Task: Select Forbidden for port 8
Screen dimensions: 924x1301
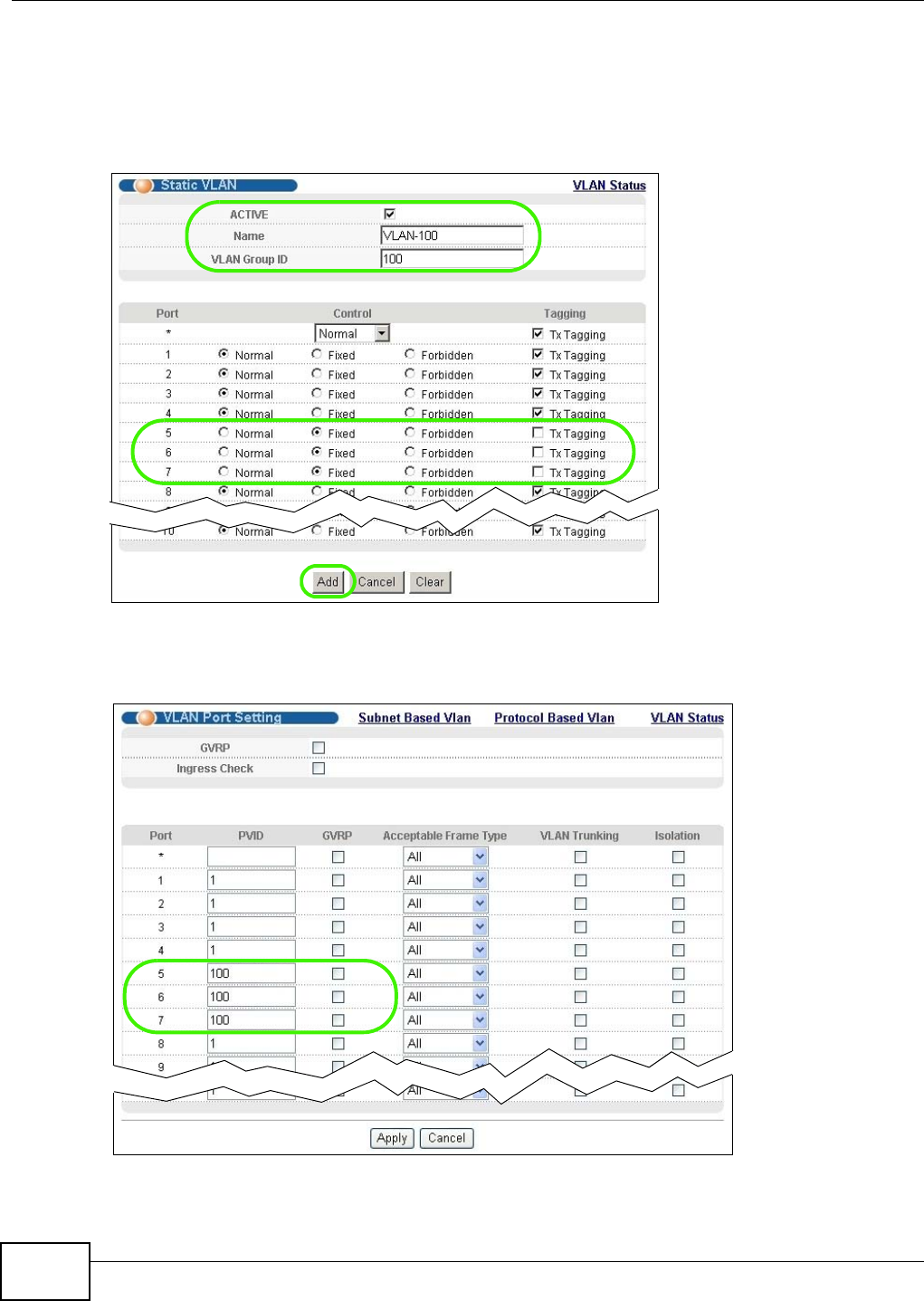Action: [410, 492]
